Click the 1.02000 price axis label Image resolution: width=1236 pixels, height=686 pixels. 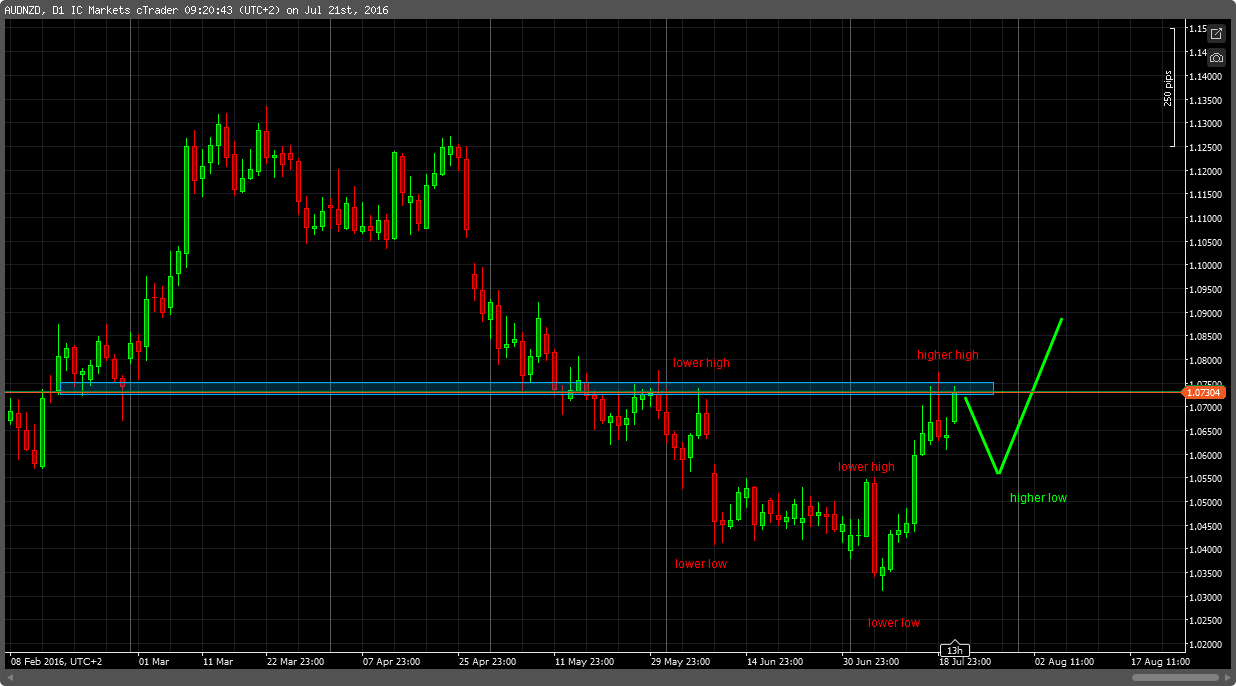coord(1207,645)
